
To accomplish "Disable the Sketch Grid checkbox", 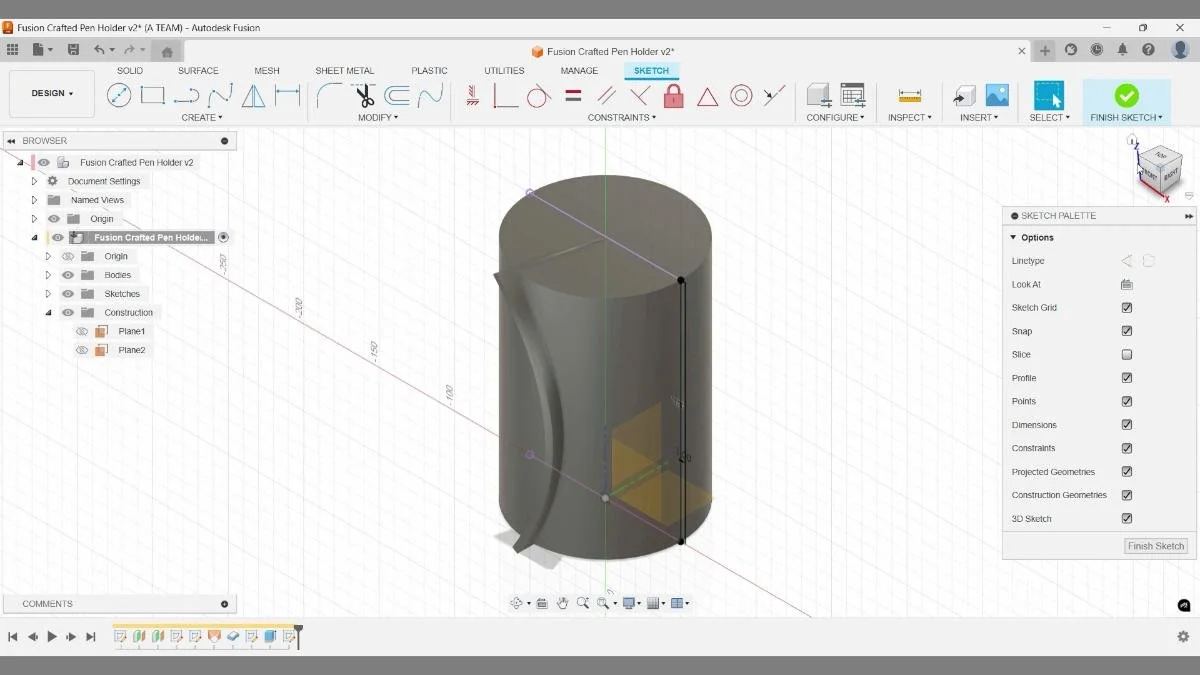I will tap(1127, 307).
